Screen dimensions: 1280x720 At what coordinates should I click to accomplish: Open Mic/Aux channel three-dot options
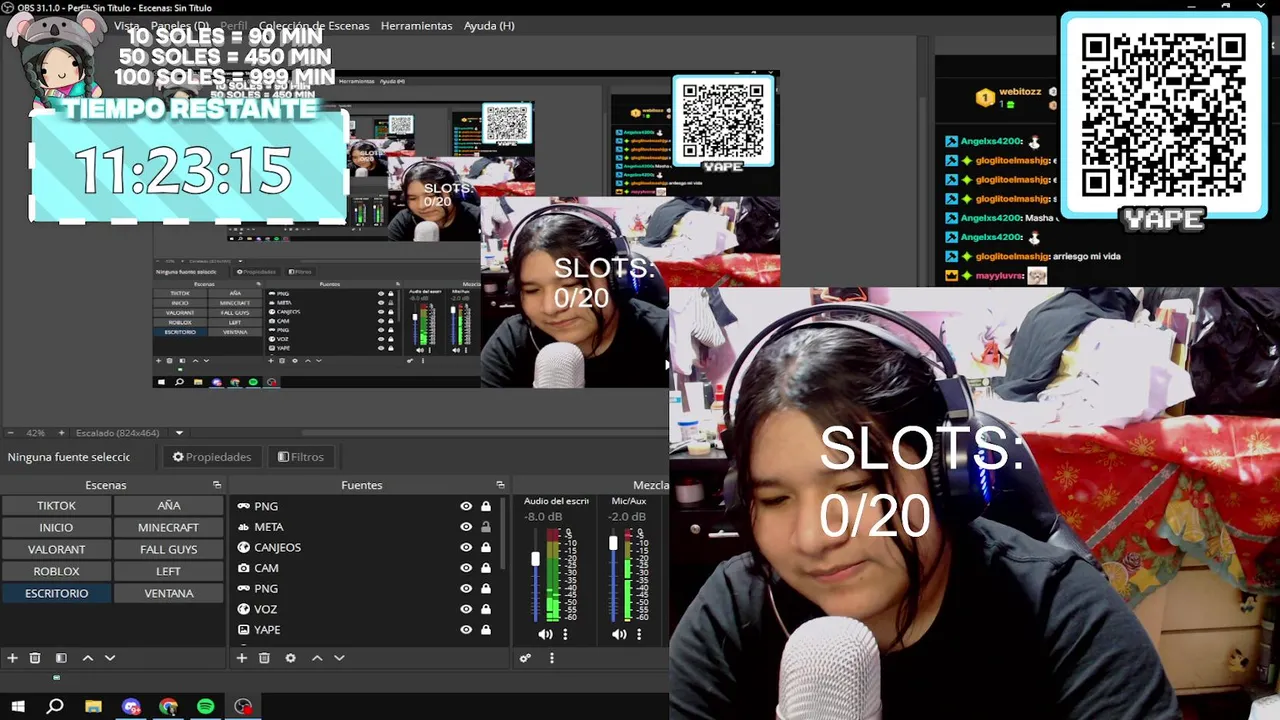(x=639, y=634)
